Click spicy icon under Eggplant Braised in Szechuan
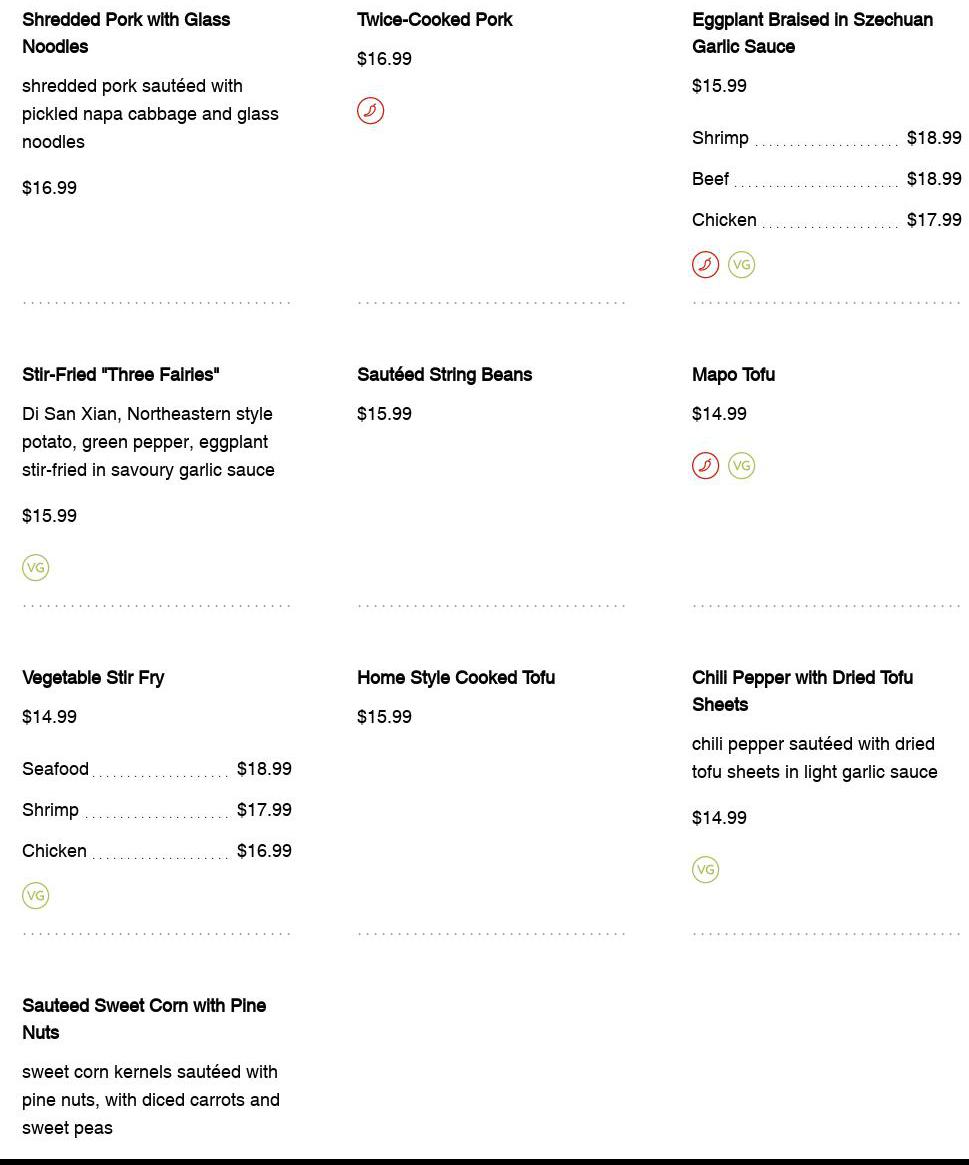The image size is (969, 1165). [x=705, y=265]
